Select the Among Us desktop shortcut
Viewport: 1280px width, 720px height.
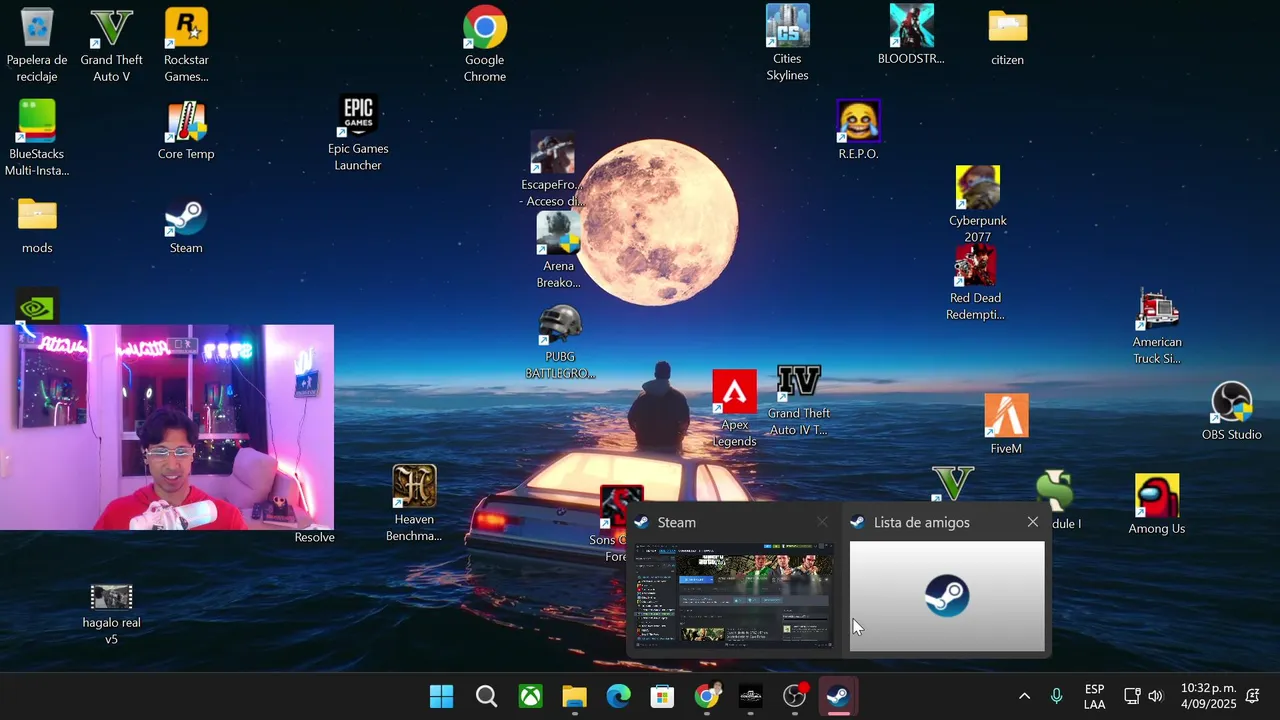[x=1157, y=505]
